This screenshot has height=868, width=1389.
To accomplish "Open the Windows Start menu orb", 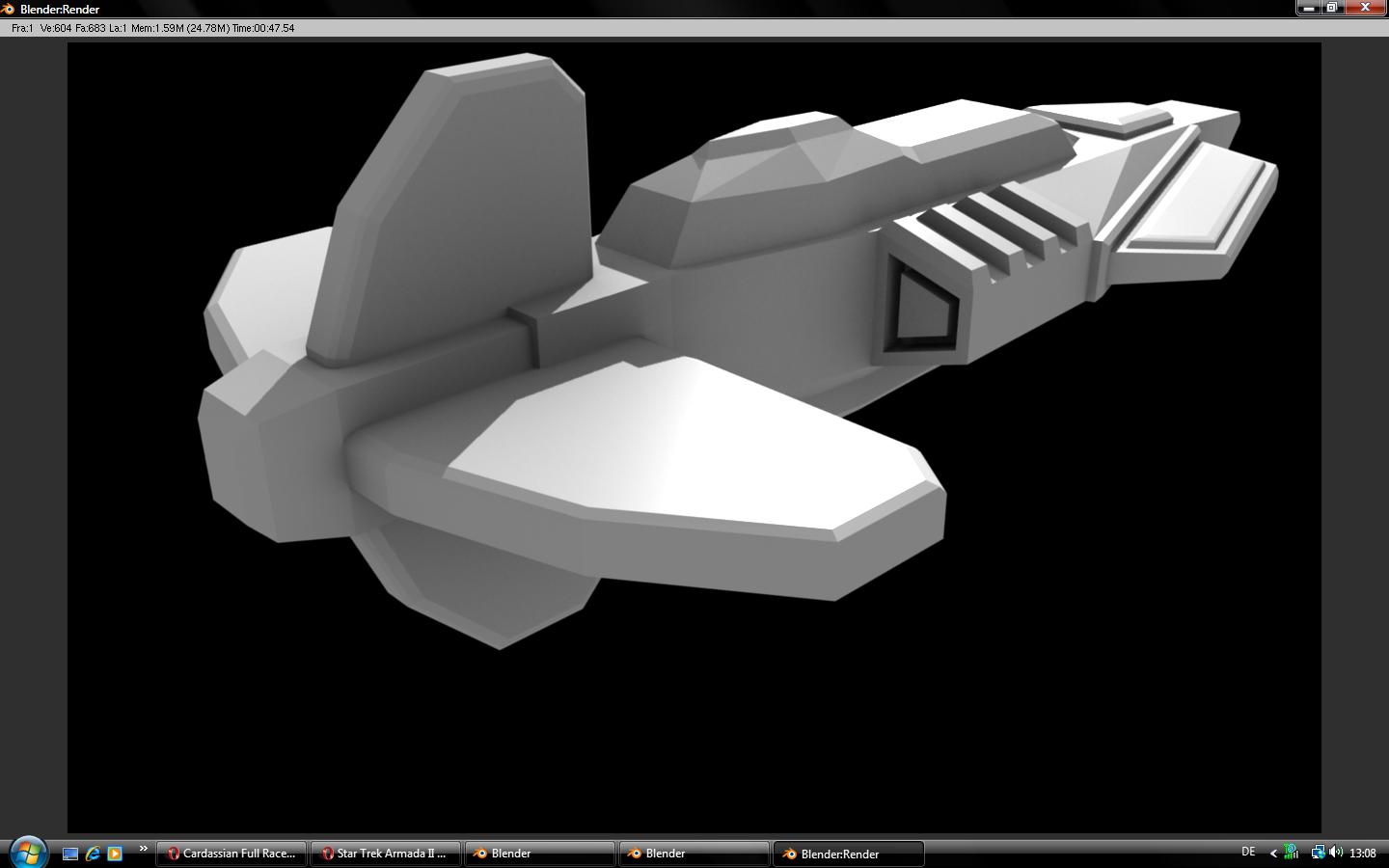I will [28, 853].
